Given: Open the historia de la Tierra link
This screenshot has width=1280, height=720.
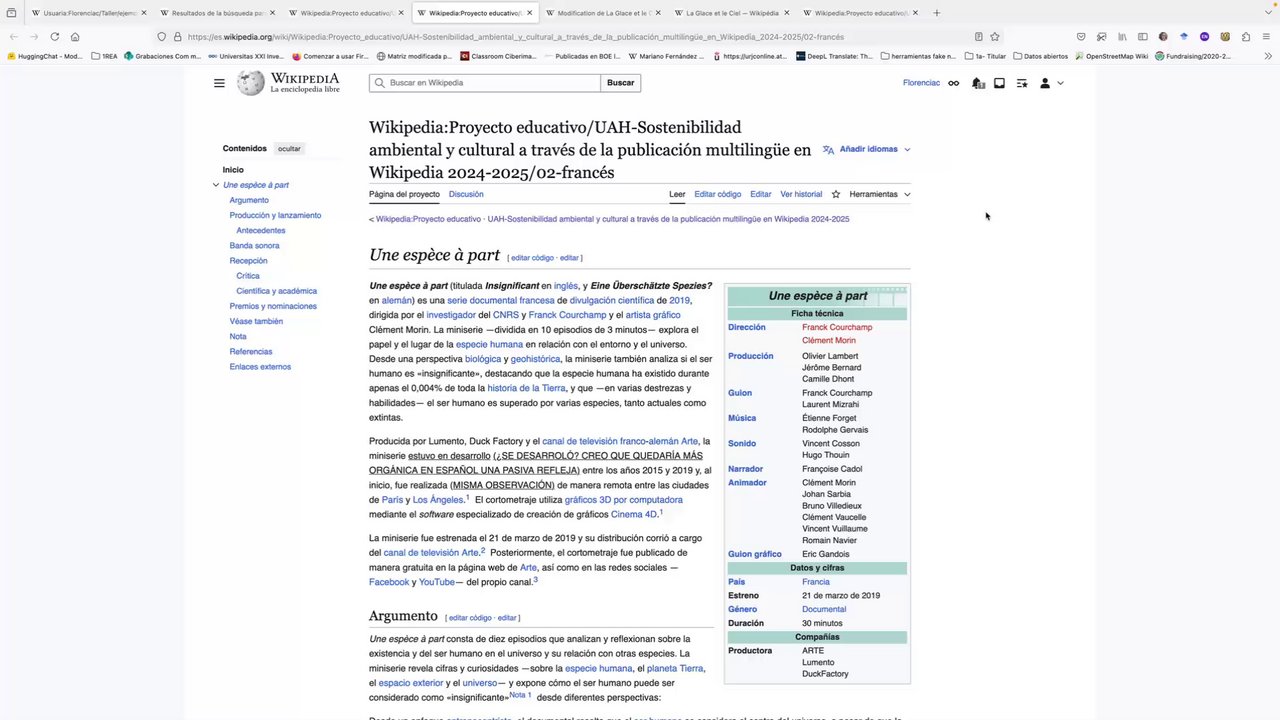Looking at the screenshot, I should 526,388.
